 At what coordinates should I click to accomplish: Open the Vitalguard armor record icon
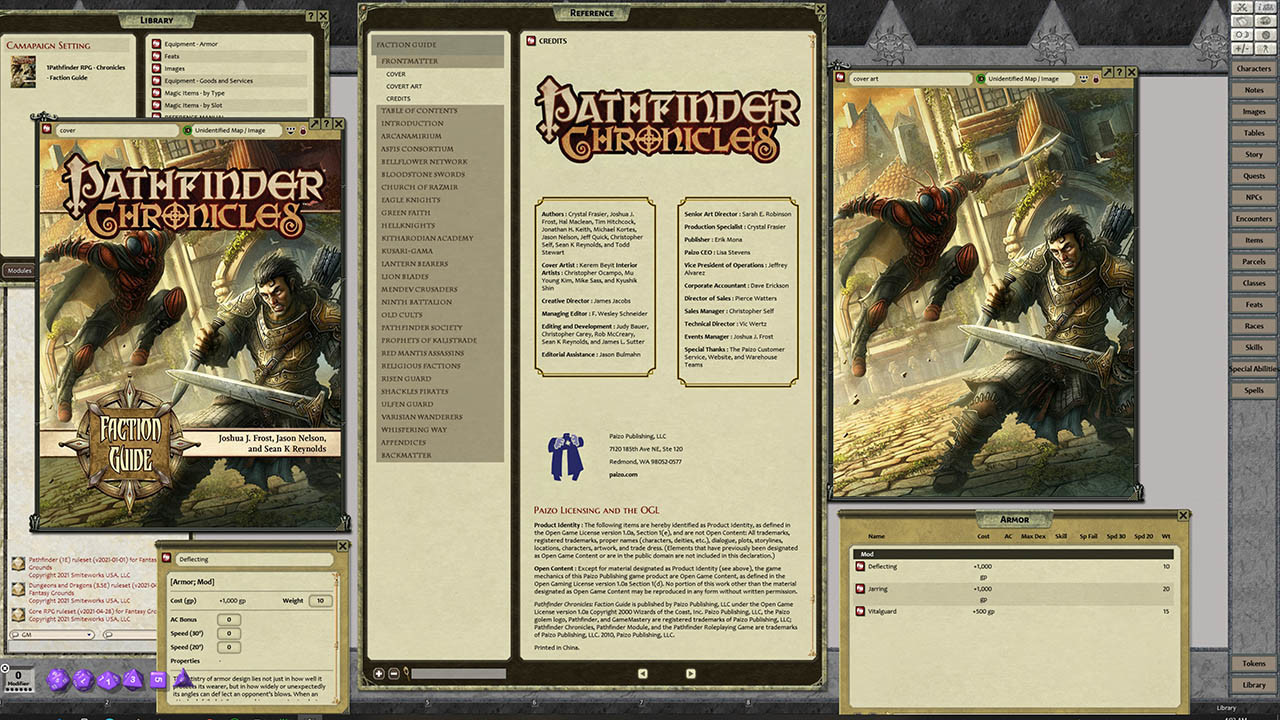(x=860, y=611)
